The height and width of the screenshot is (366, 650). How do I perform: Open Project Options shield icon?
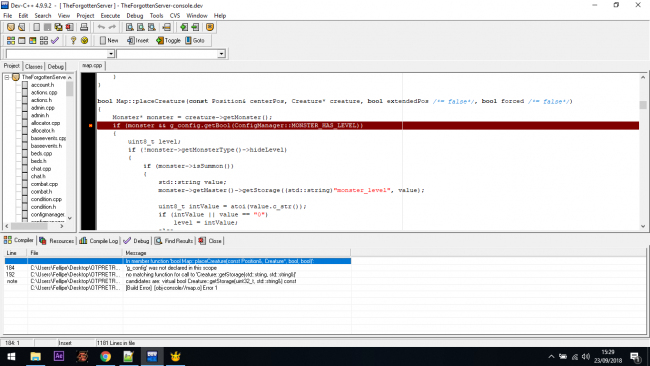click(210, 27)
